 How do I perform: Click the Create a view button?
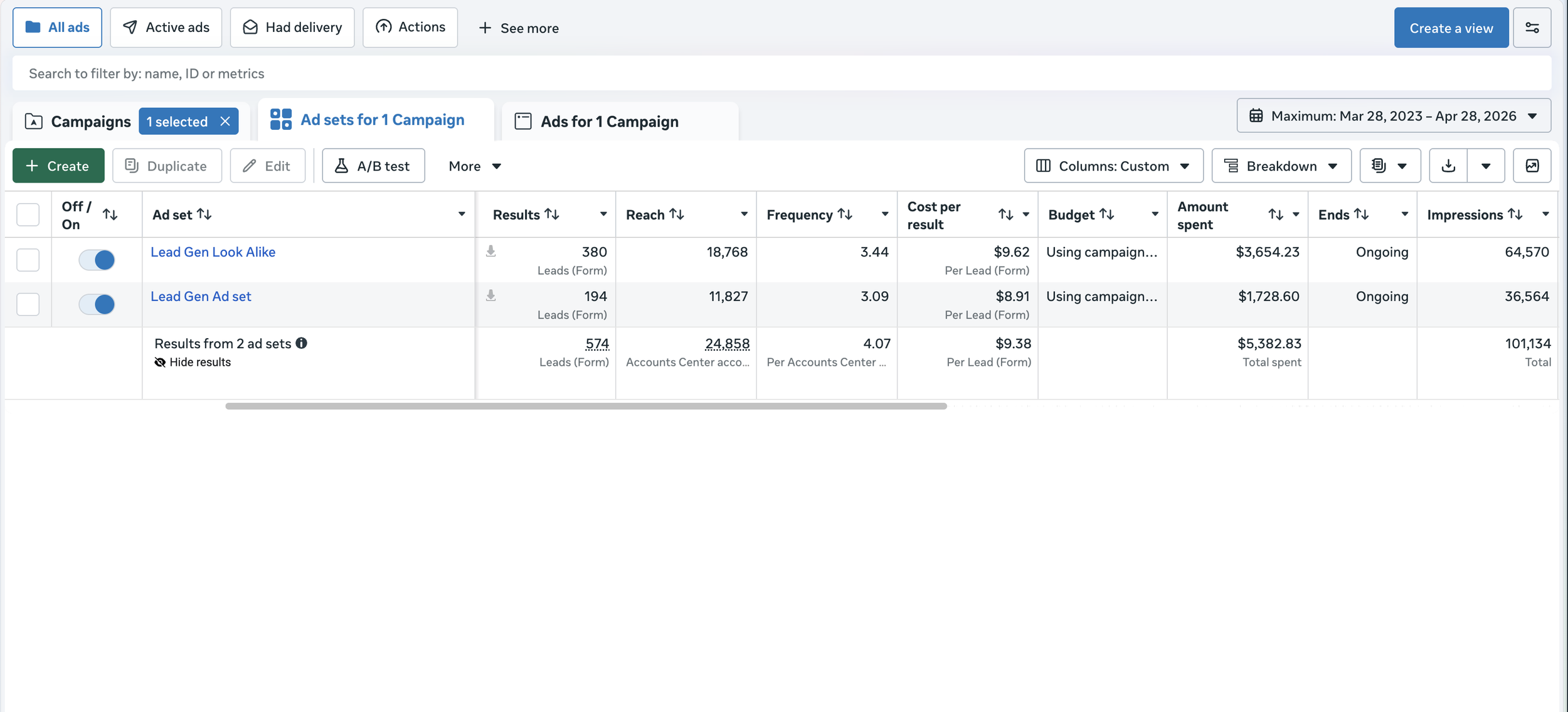coord(1451,28)
